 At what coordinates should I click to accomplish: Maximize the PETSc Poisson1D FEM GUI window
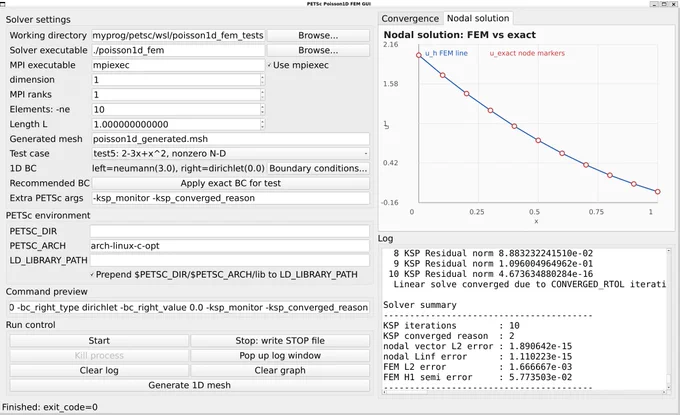point(664,4)
